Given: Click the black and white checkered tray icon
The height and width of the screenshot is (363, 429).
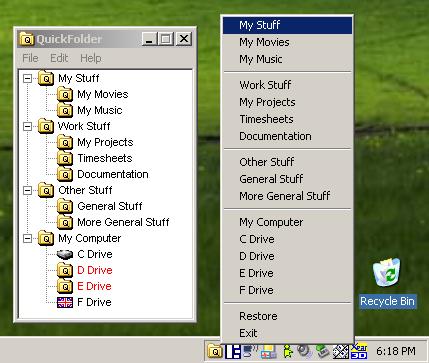Looking at the screenshot, I should click(x=340, y=352).
